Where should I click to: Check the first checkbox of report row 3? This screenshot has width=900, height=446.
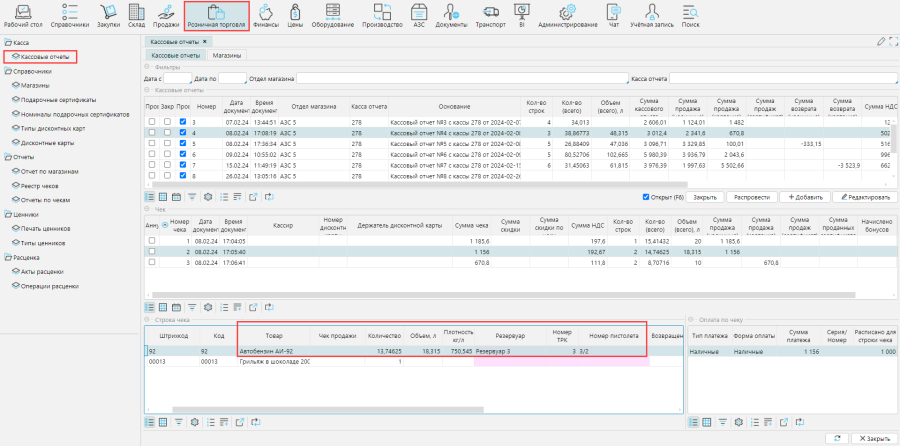click(152, 122)
